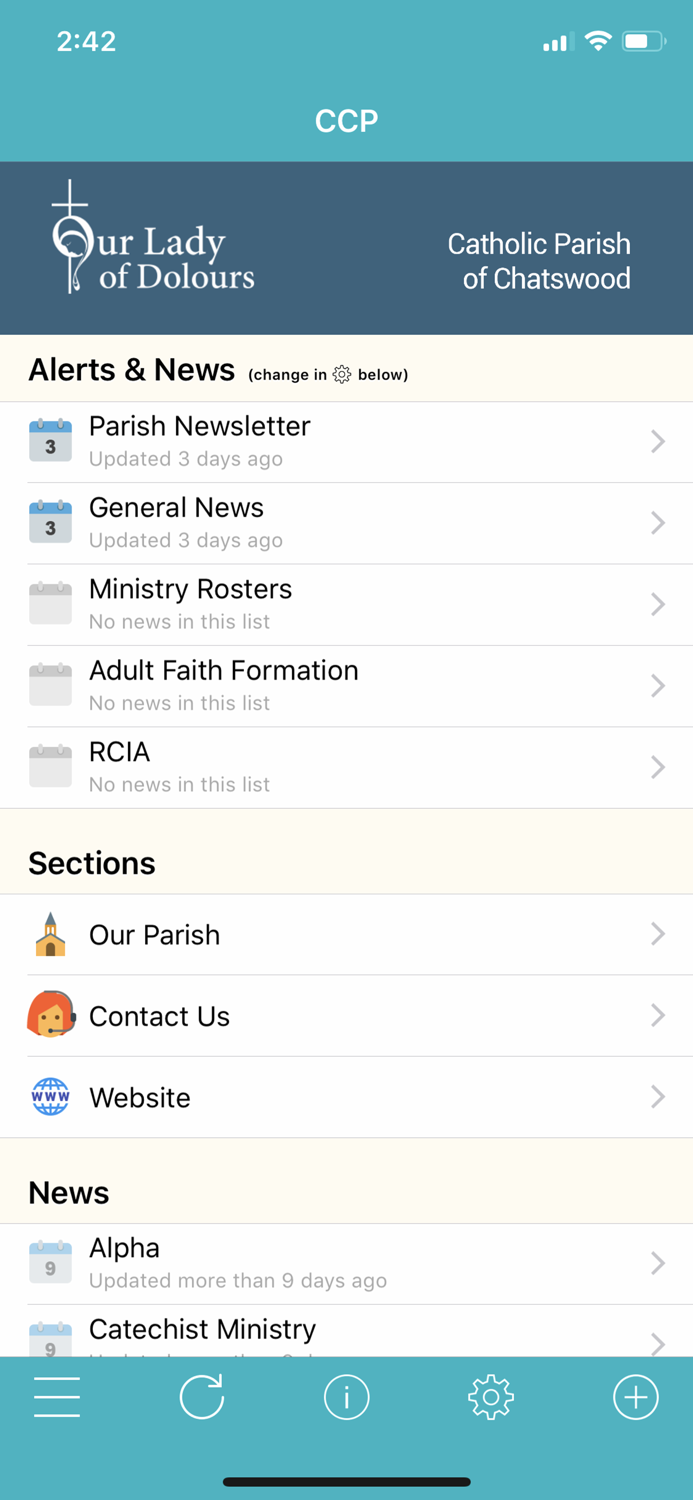The image size is (693, 1500).
Task: Refresh the app content
Action: point(202,1396)
